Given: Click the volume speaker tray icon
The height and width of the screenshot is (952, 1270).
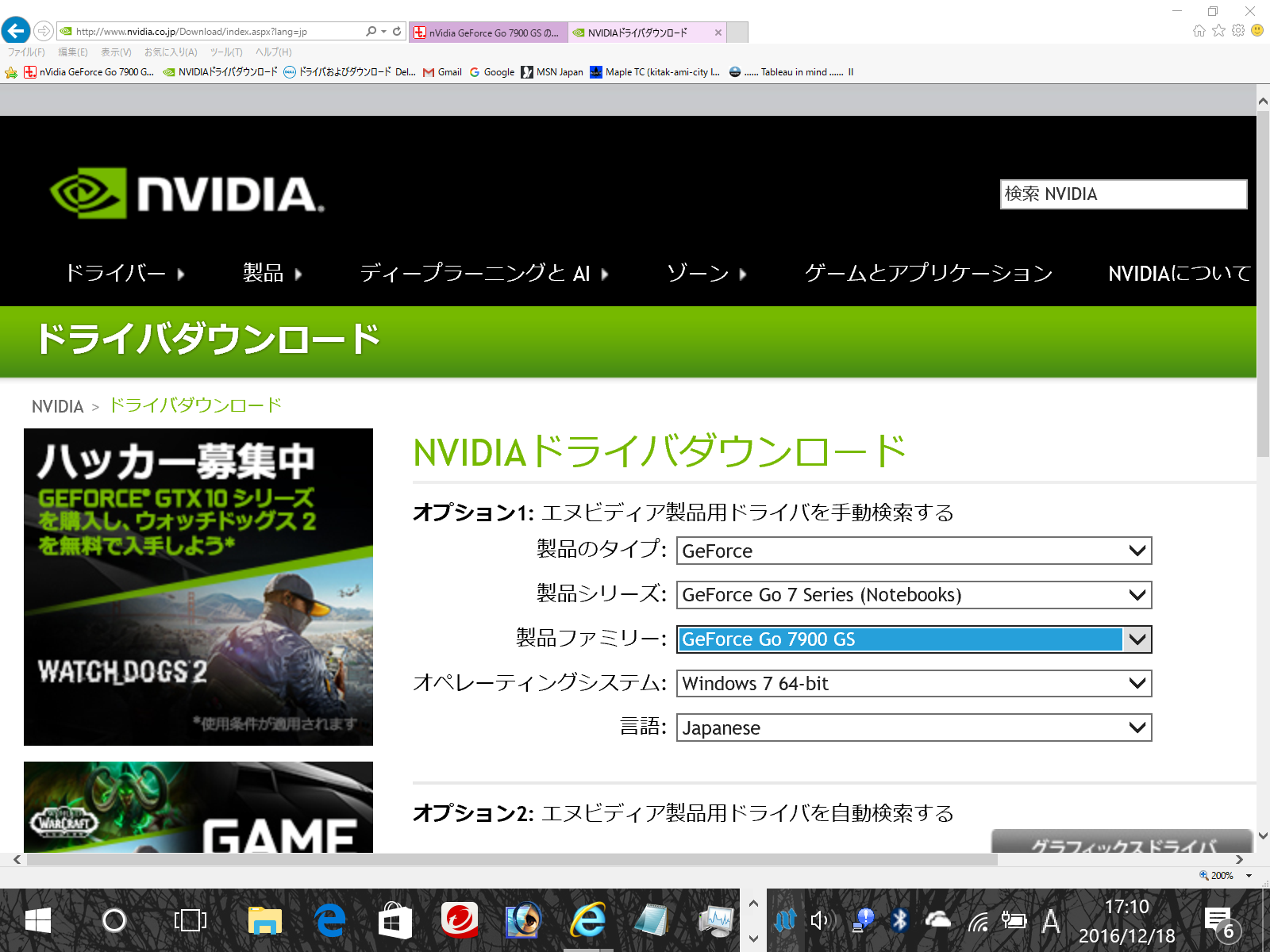Looking at the screenshot, I should (822, 920).
